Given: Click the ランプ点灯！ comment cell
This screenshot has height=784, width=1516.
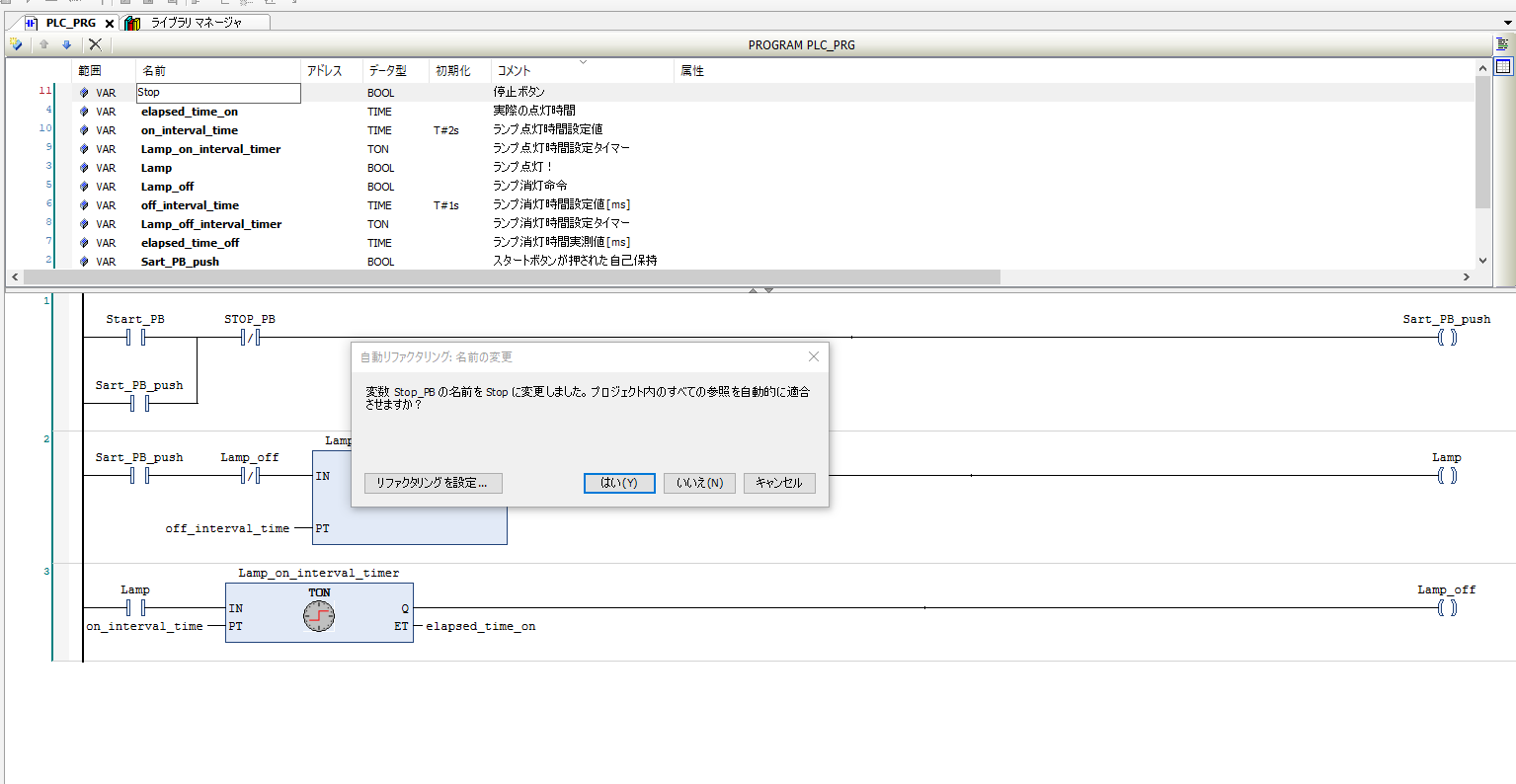Looking at the screenshot, I should (x=522, y=167).
